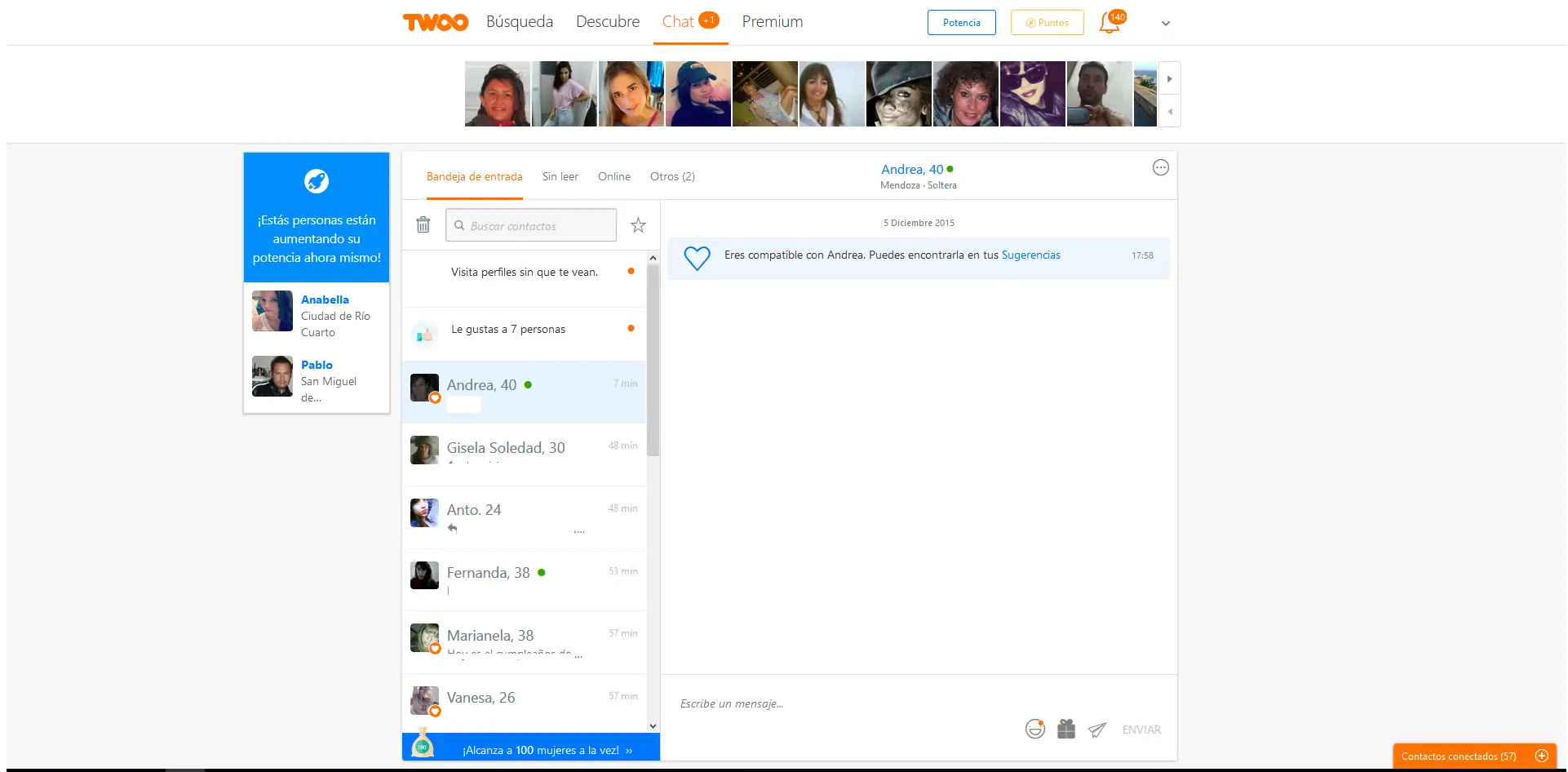Open the conversation options ellipsis menu
This screenshot has width=1568, height=772.
pyautogui.click(x=1160, y=167)
